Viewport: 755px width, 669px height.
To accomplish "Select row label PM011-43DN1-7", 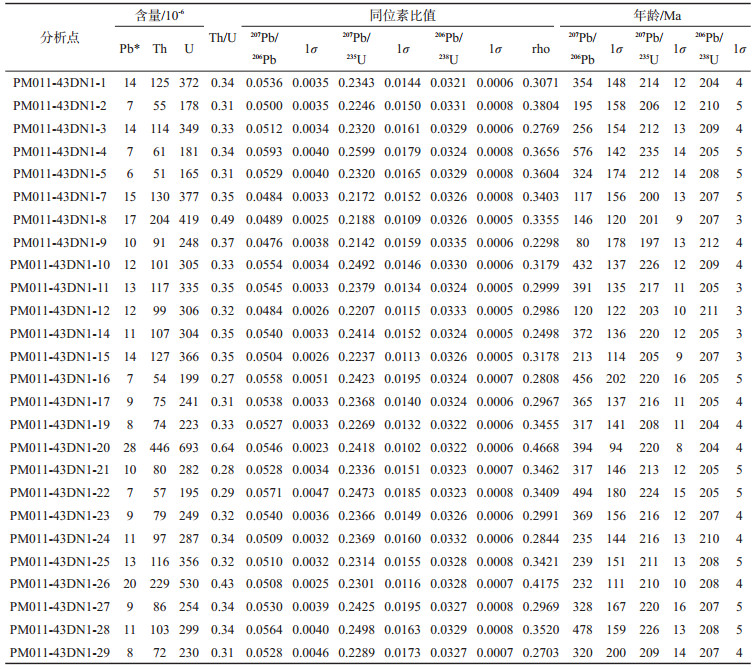I will point(59,197).
